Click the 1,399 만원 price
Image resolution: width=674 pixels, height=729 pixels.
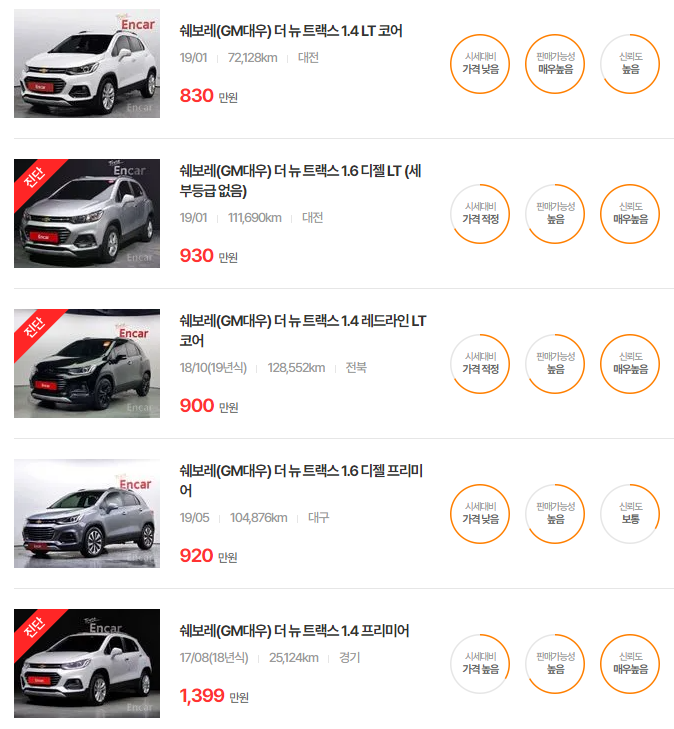(214, 696)
